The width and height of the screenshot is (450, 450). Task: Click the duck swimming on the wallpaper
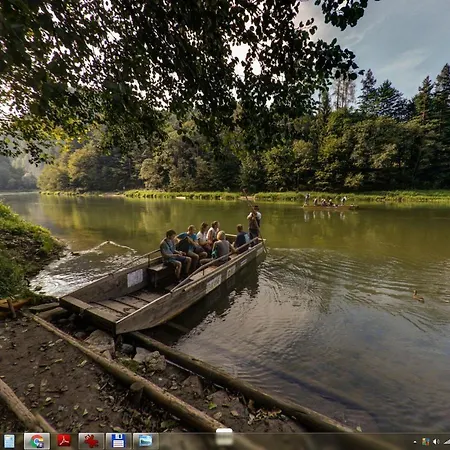(418, 296)
